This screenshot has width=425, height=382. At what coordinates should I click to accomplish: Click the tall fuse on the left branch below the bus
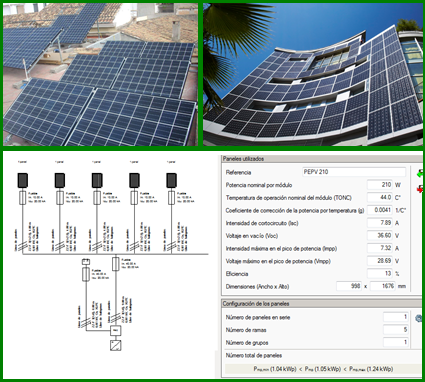pos(86,274)
